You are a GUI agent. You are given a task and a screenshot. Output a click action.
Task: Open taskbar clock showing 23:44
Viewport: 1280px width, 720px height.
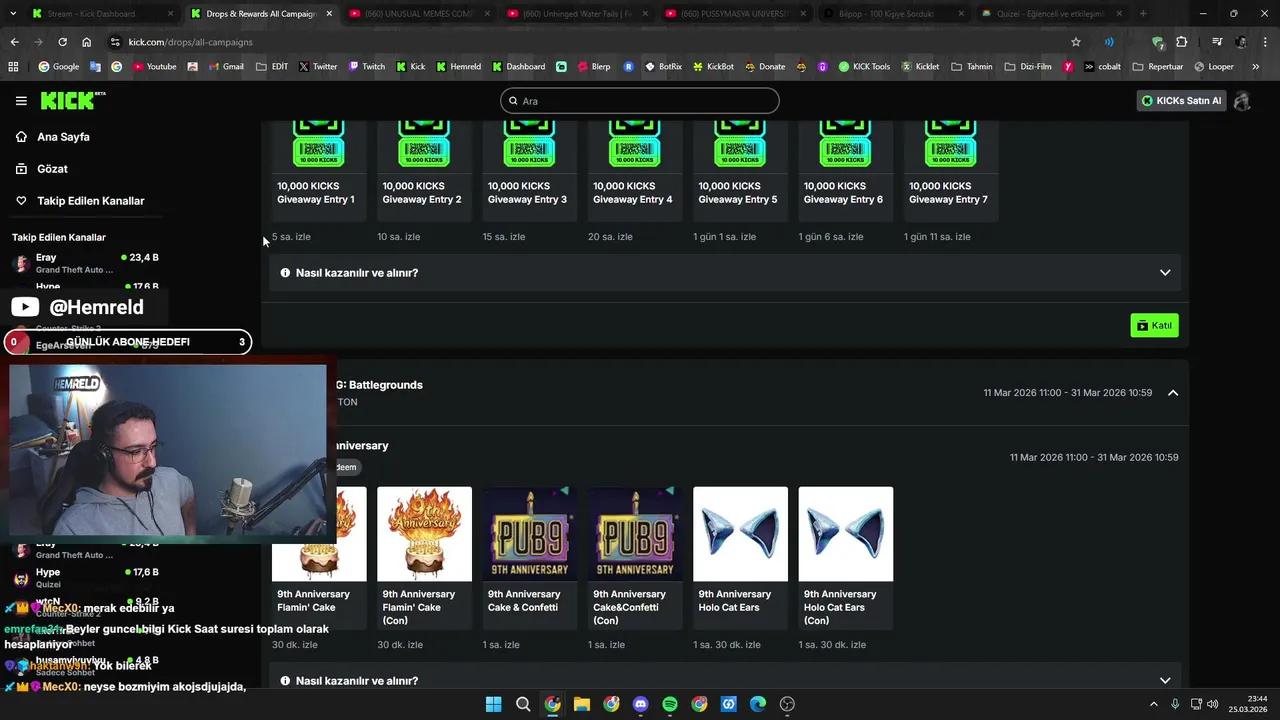tap(1249, 704)
